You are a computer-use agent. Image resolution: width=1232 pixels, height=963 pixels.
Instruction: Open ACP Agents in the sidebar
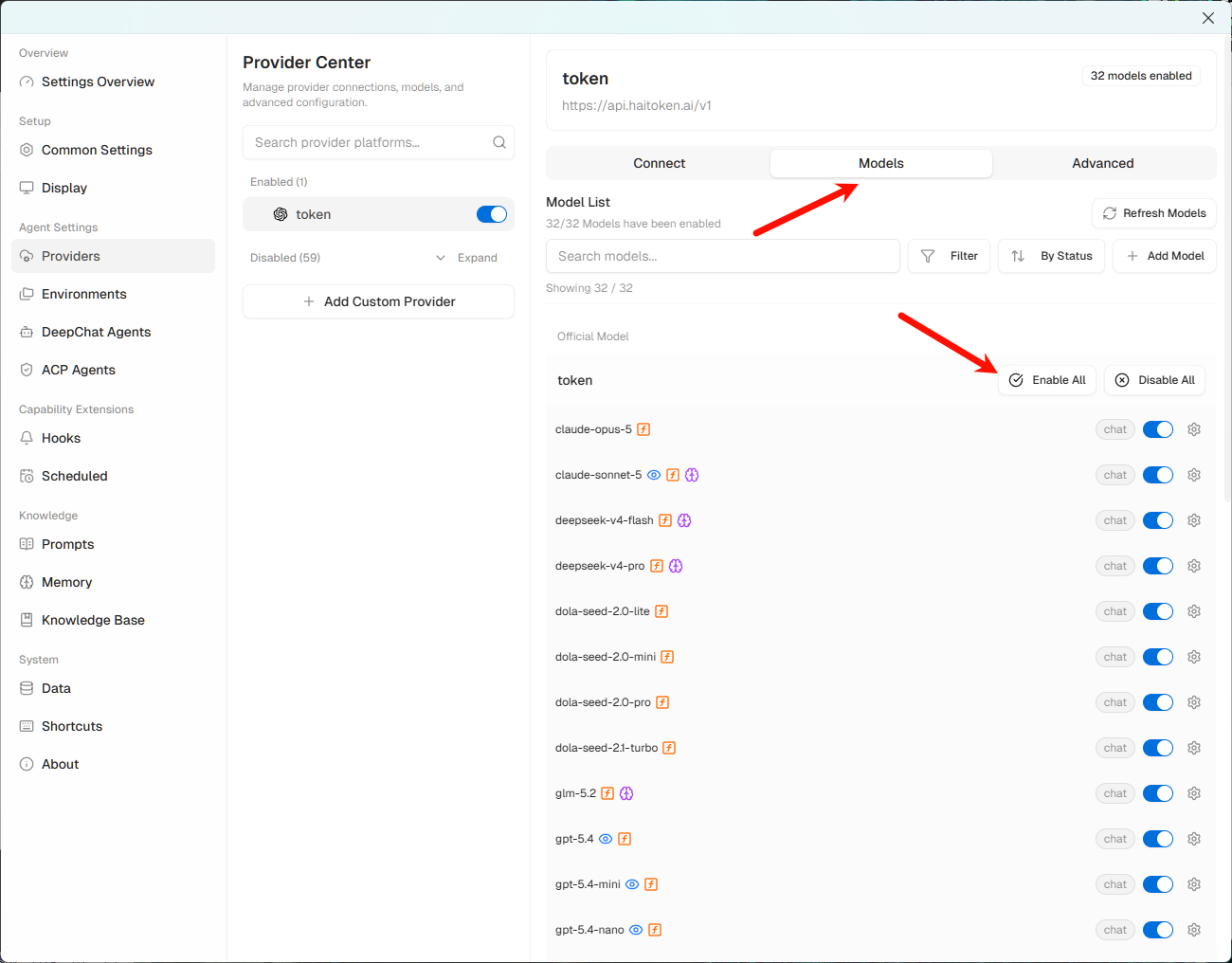tap(113, 370)
